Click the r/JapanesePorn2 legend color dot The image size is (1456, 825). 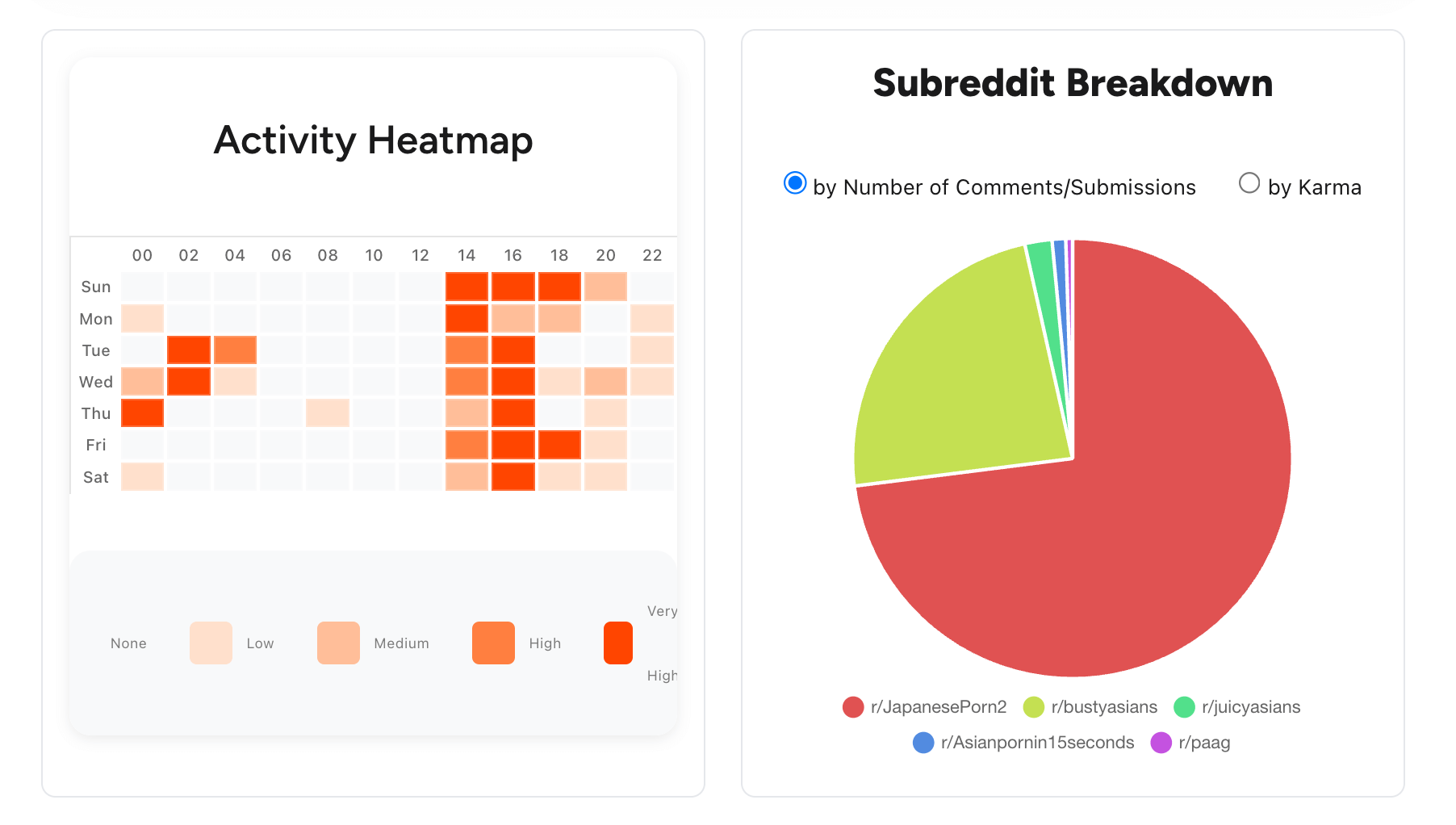(x=854, y=706)
